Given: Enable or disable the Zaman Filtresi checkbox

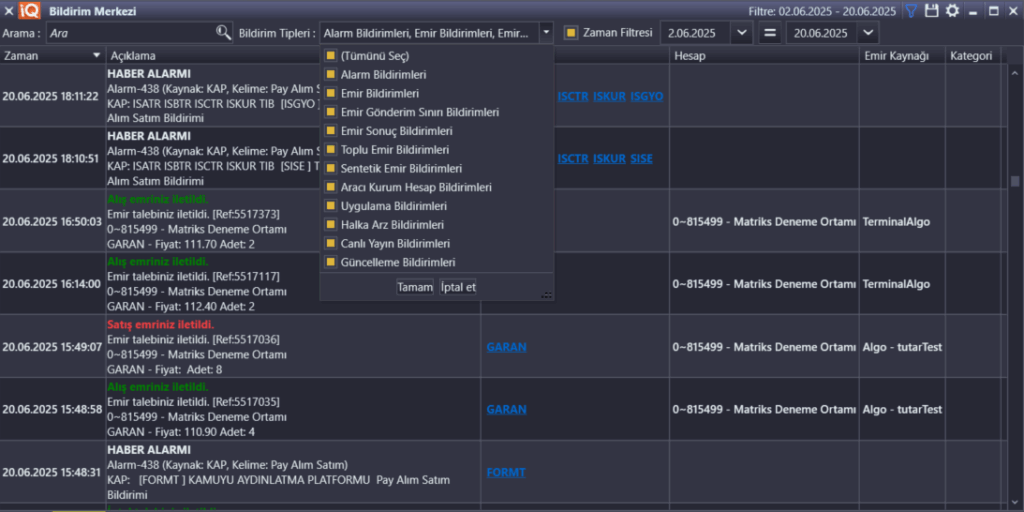Looking at the screenshot, I should coord(571,33).
